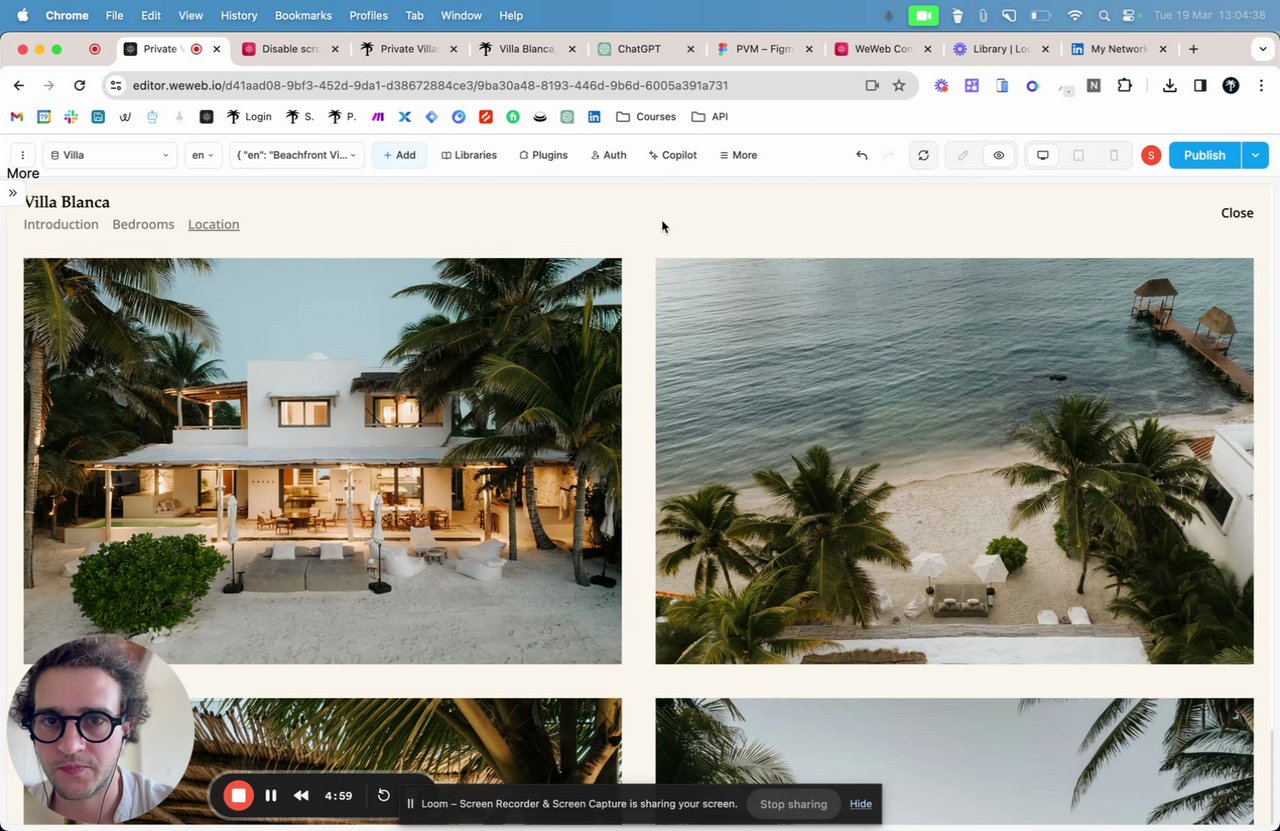This screenshot has height=831, width=1280.
Task: Redo the last undone action
Action: pos(888,155)
